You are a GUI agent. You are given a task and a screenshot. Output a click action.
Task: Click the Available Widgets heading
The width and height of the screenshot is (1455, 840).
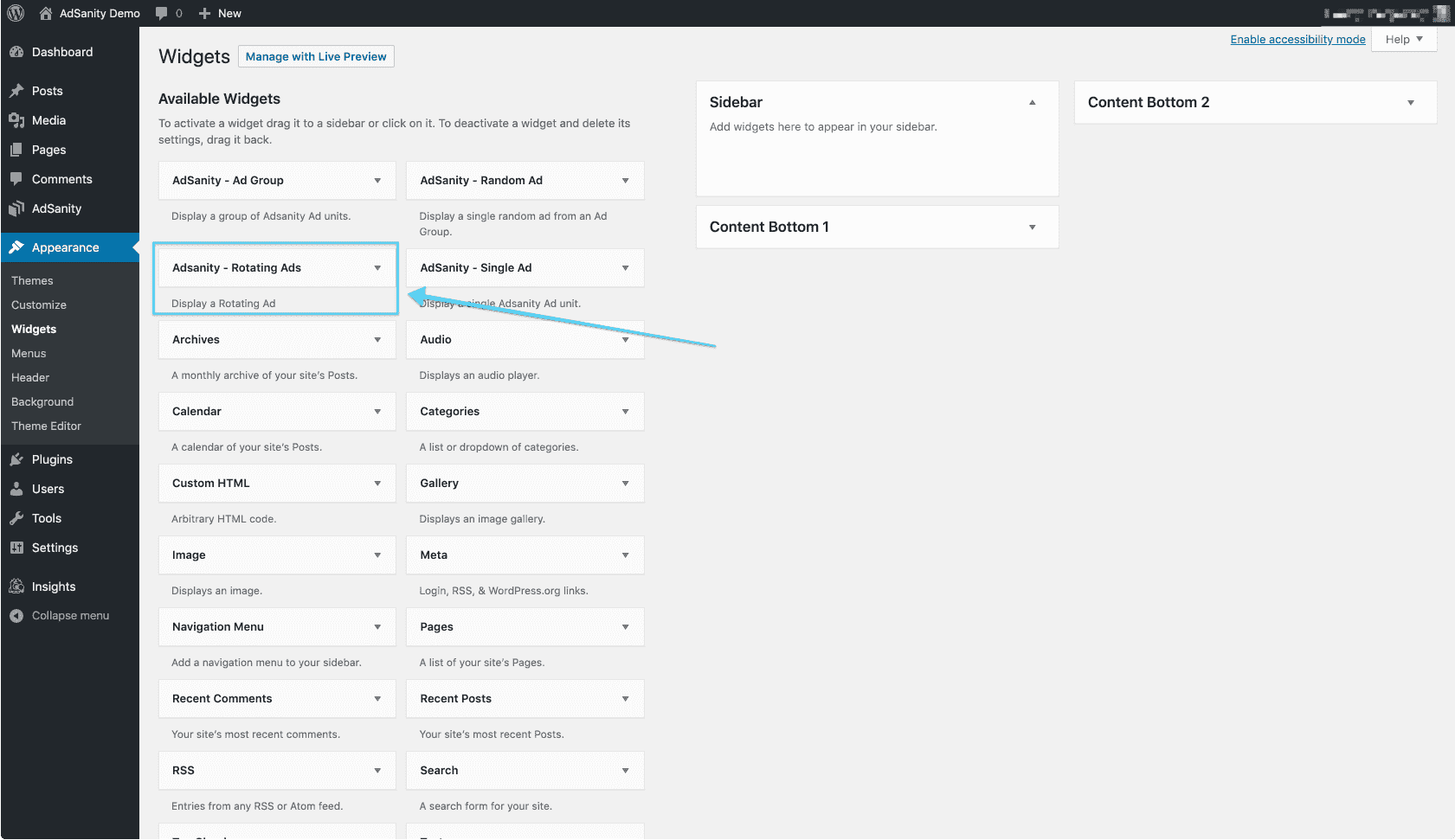pyautogui.click(x=220, y=99)
